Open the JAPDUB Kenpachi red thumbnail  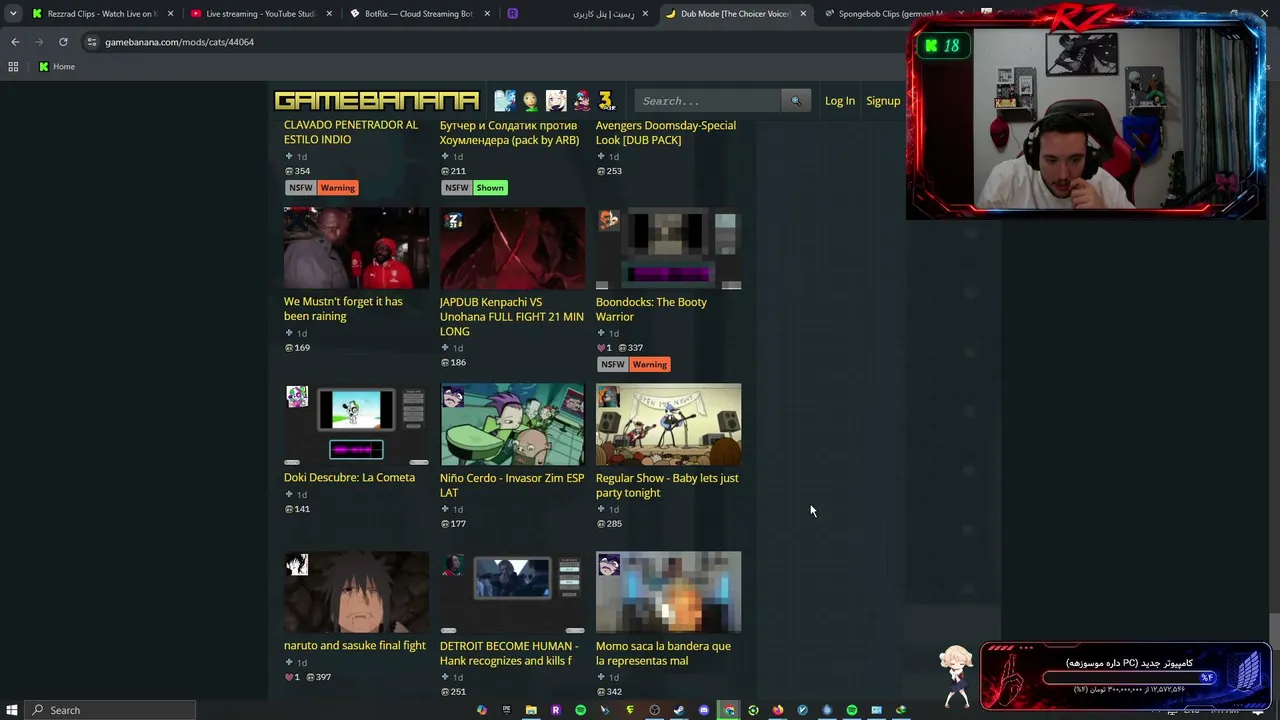513,248
